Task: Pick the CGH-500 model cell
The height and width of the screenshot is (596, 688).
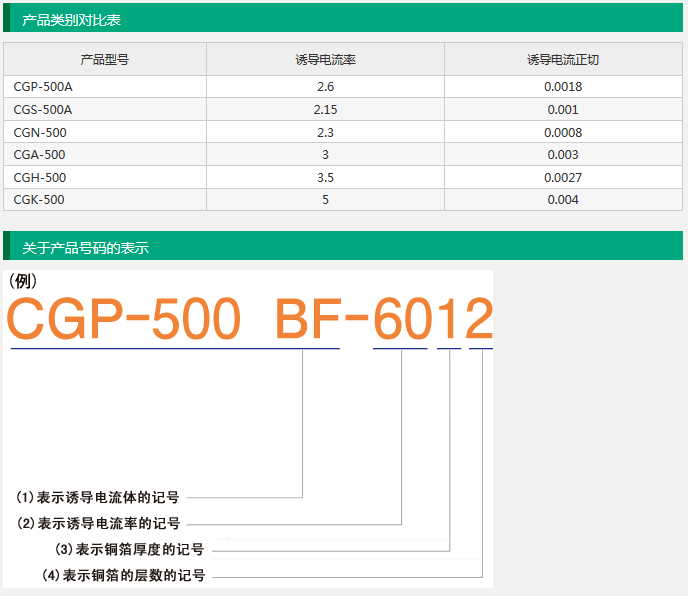Action: coord(40,178)
